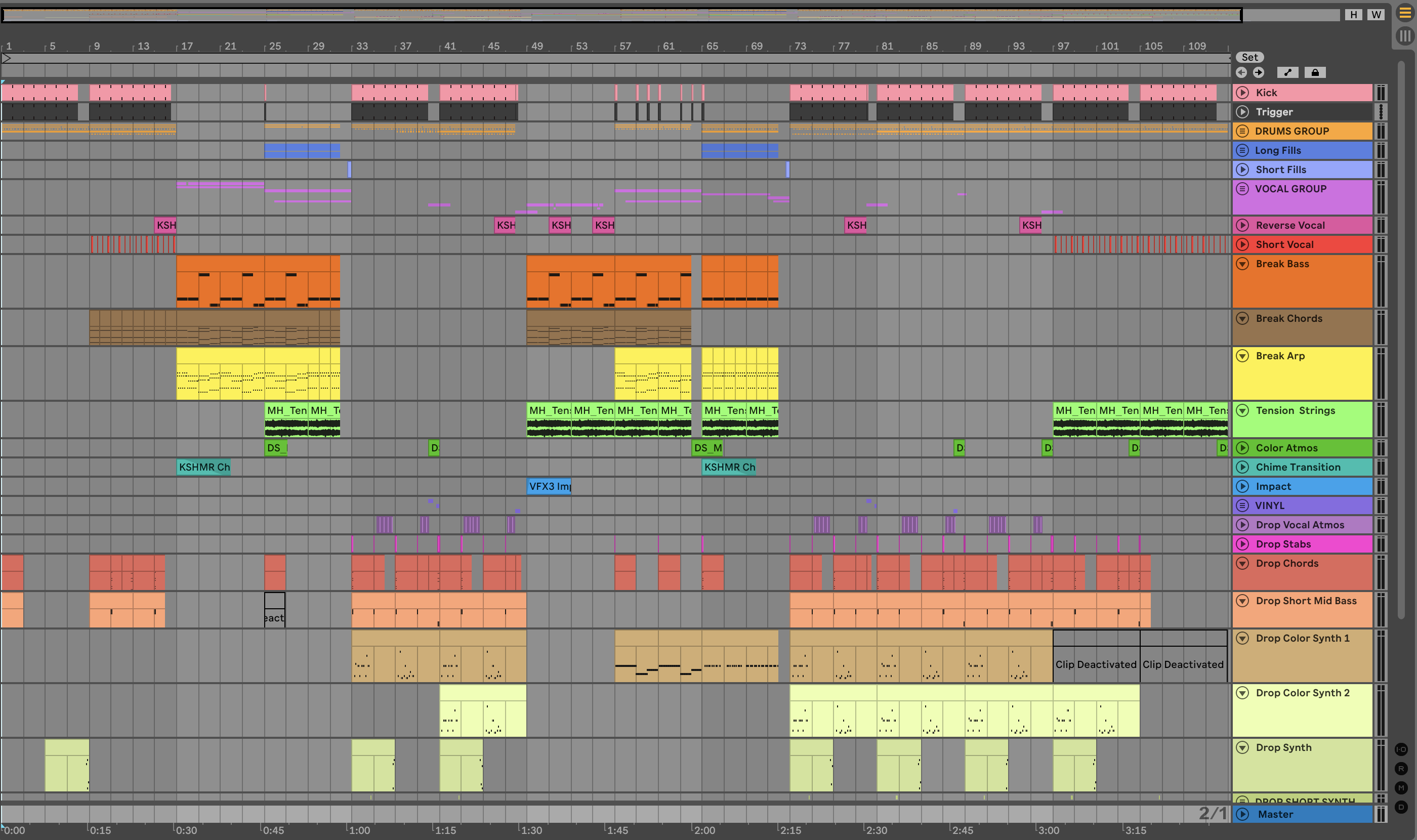Screen dimensions: 1417x840
Task: Click the Kick track volume meter
Action: [x=1381, y=93]
